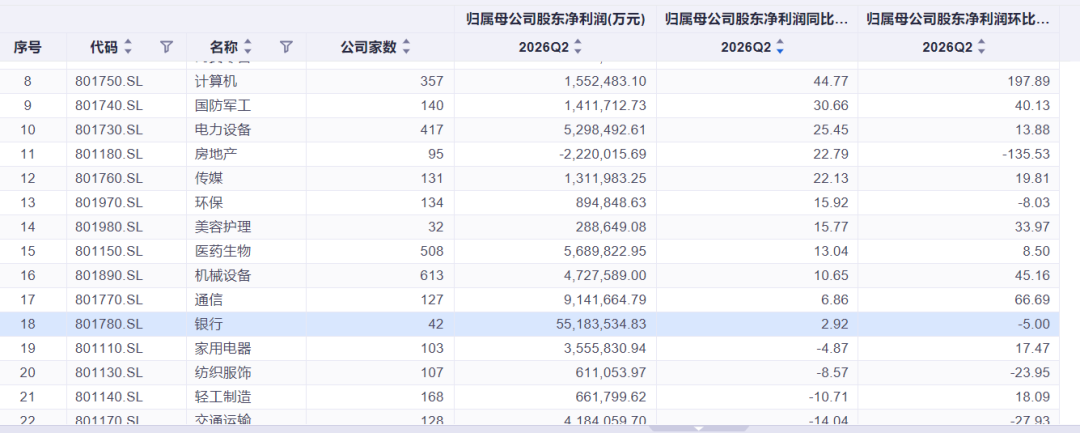
Task: Click row number 18
Action: (x=28, y=324)
